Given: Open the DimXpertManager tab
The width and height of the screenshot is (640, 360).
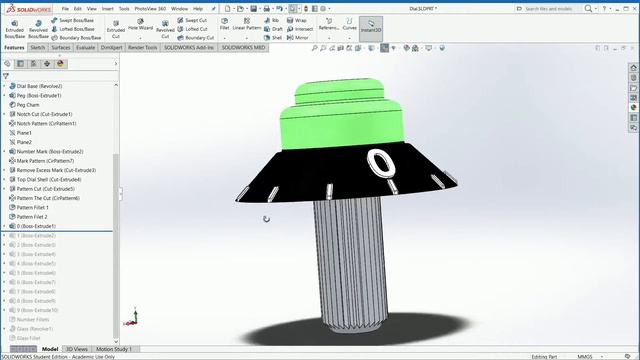Looking at the screenshot, I should [x=47, y=64].
